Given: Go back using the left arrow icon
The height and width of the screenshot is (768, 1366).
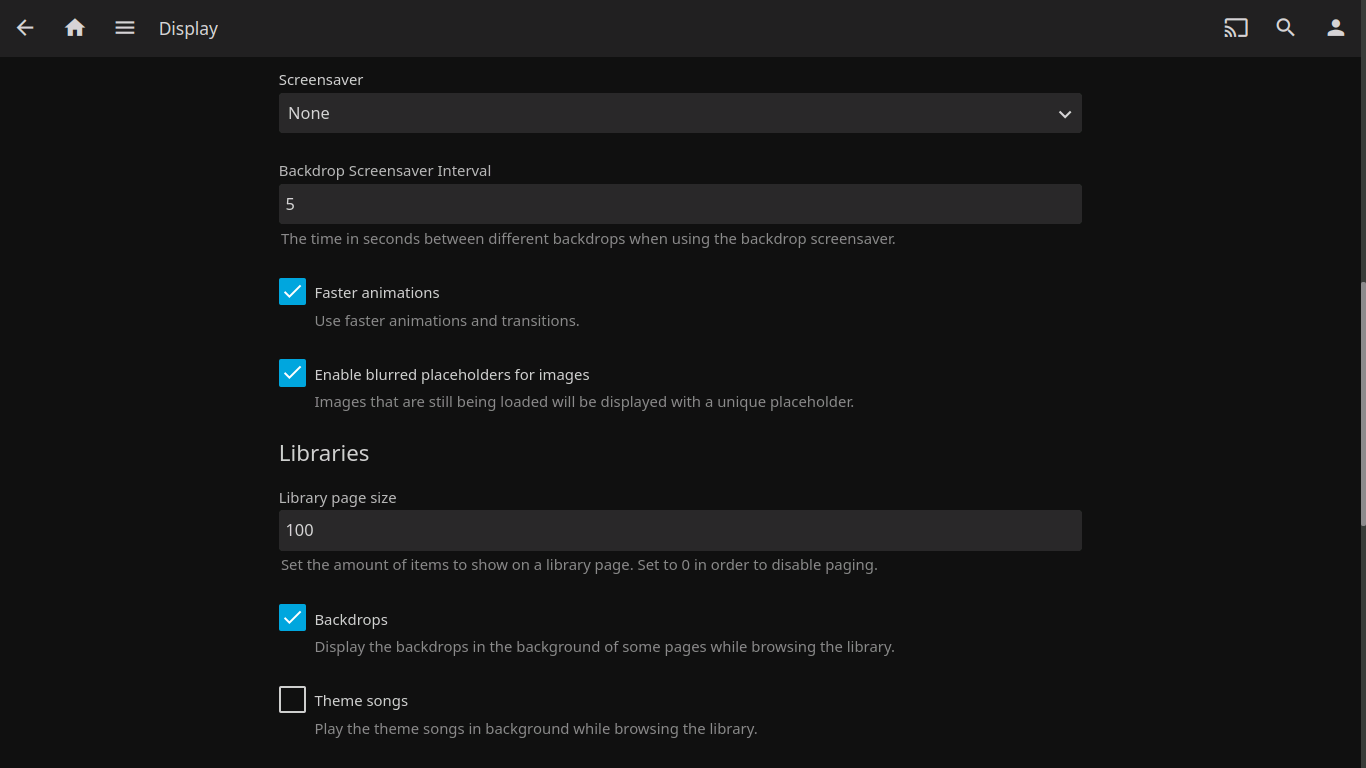Looking at the screenshot, I should (x=25, y=28).
